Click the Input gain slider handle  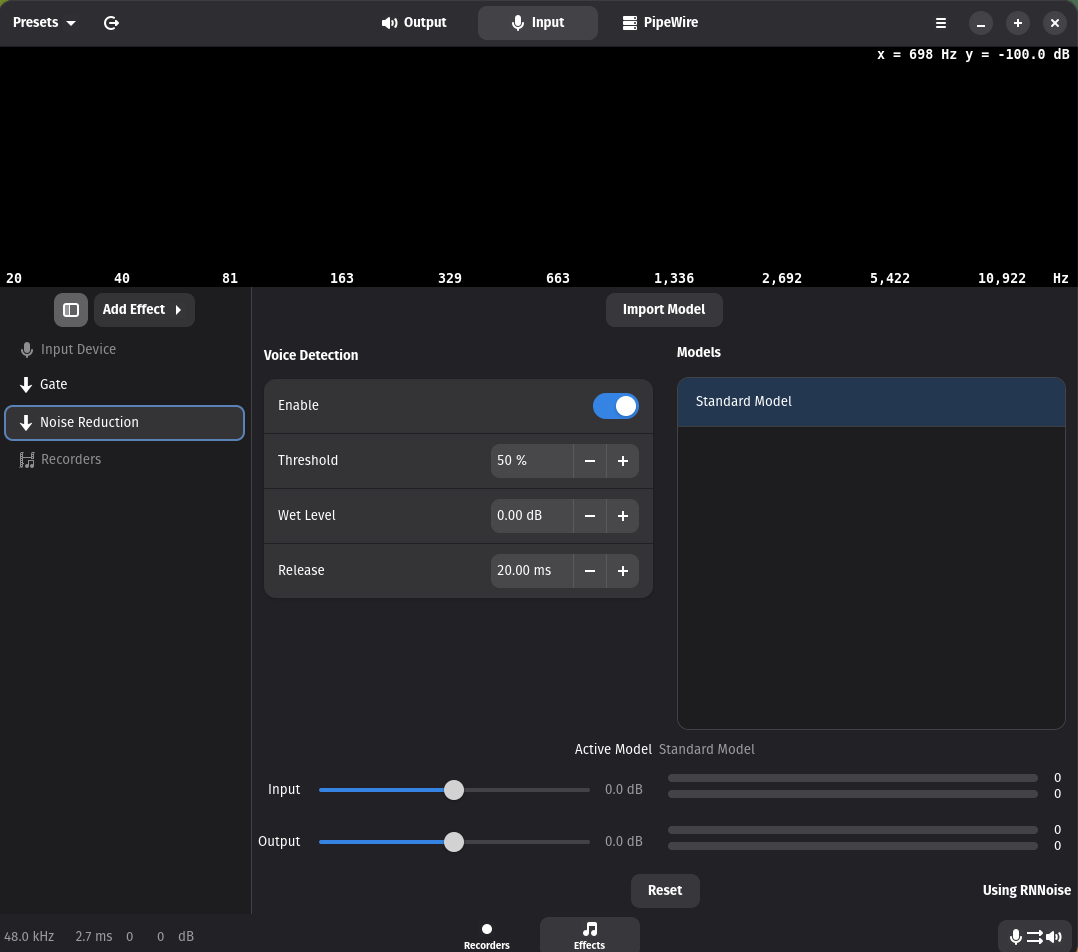click(x=454, y=790)
